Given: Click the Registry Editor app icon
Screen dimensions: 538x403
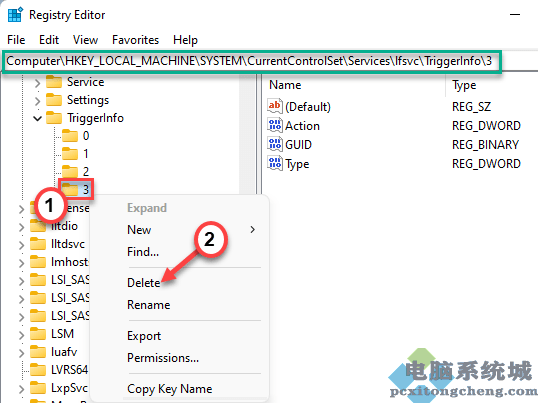Looking at the screenshot, I should tap(15, 14).
